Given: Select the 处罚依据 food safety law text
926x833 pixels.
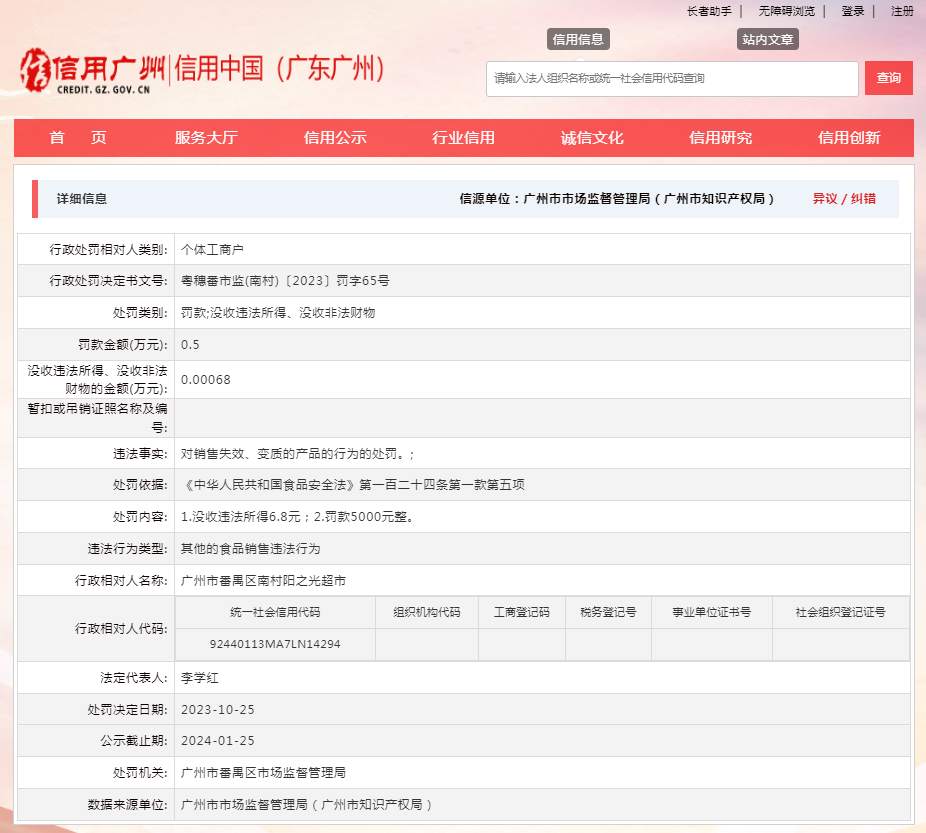Looking at the screenshot, I should click(x=353, y=485).
